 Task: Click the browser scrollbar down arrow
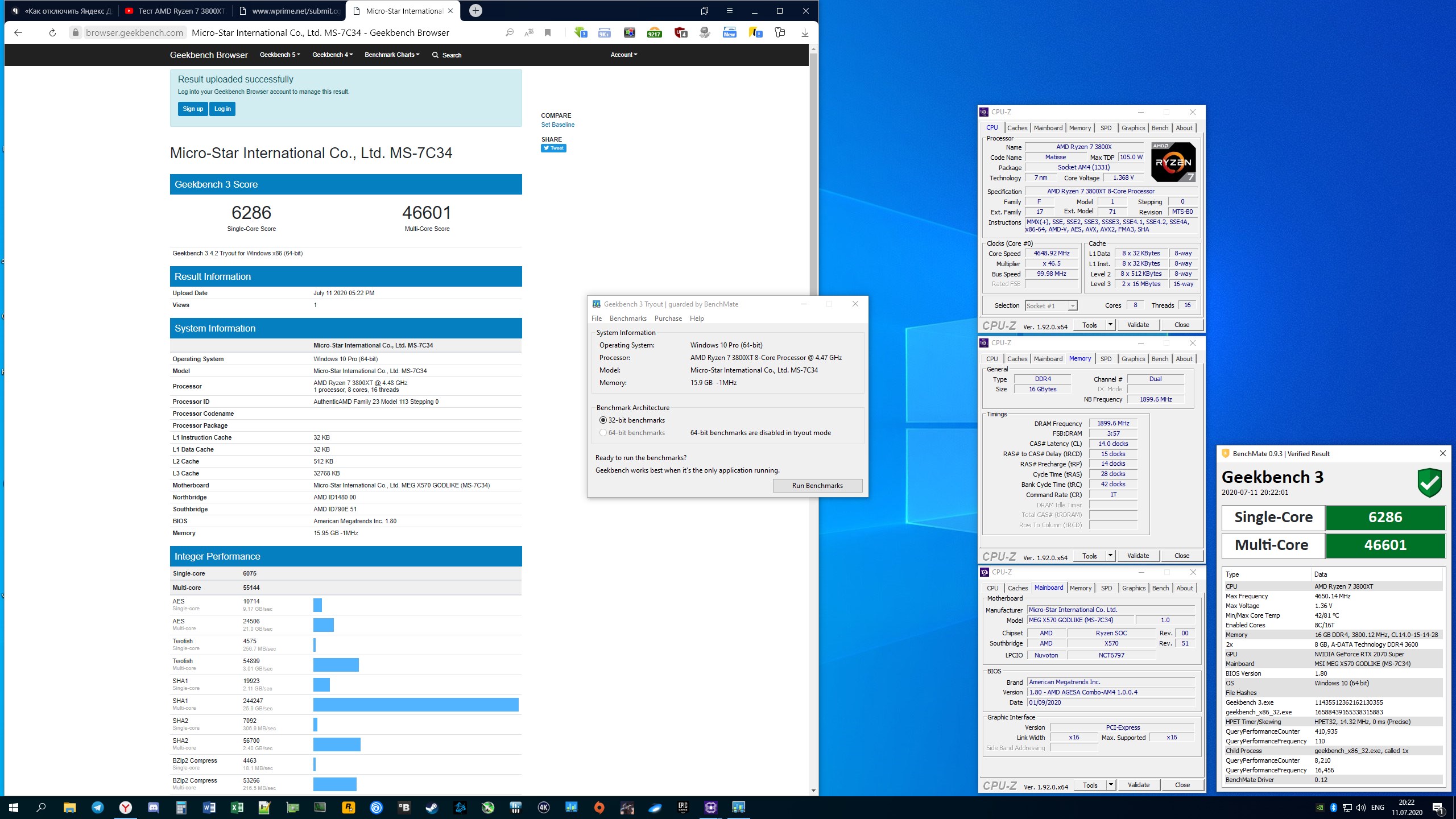[813, 791]
